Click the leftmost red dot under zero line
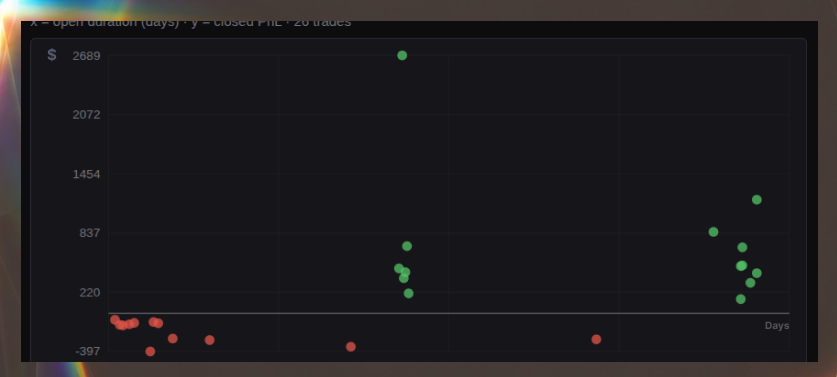 click(115, 320)
